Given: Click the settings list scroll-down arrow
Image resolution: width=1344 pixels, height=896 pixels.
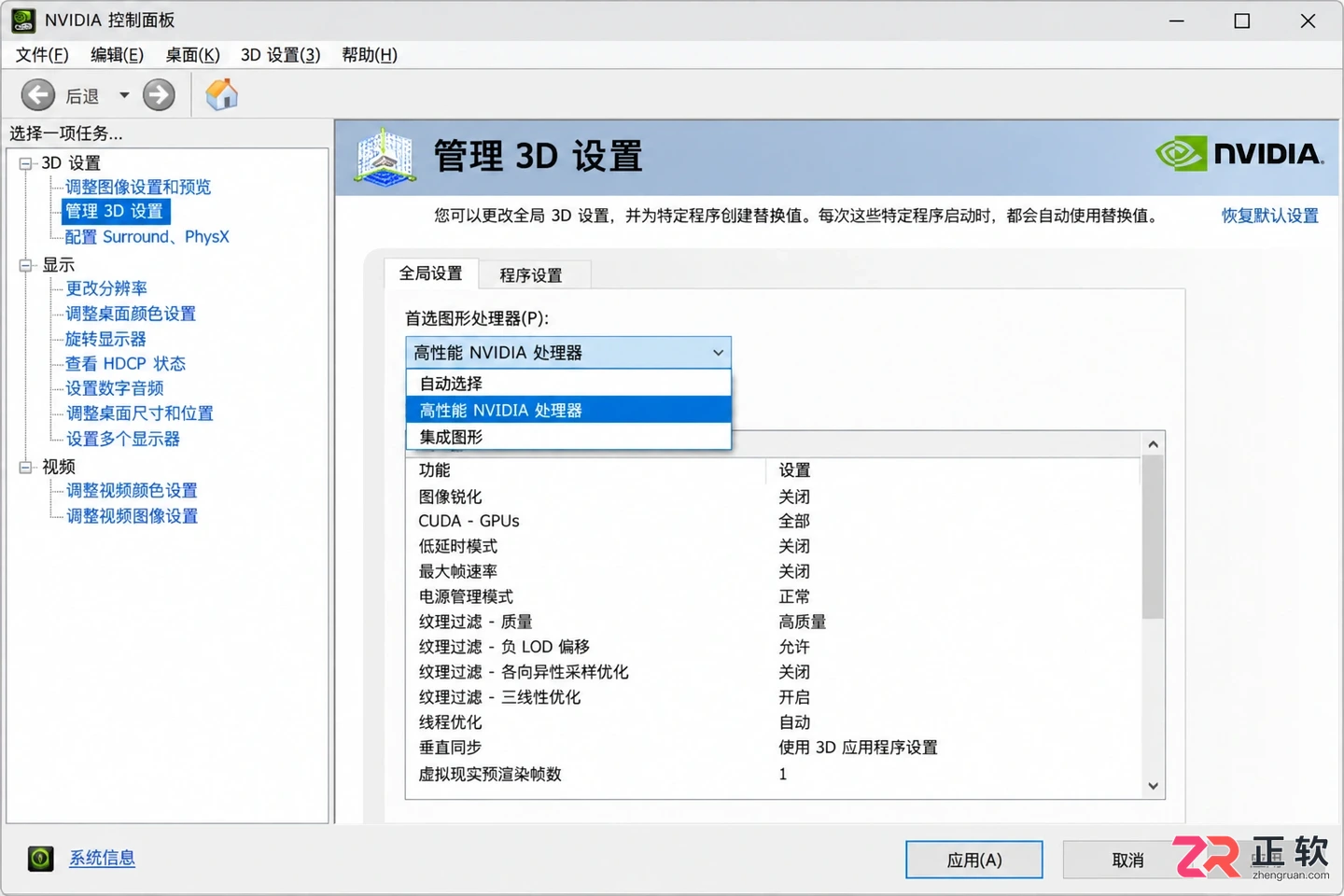Looking at the screenshot, I should click(x=1154, y=786).
